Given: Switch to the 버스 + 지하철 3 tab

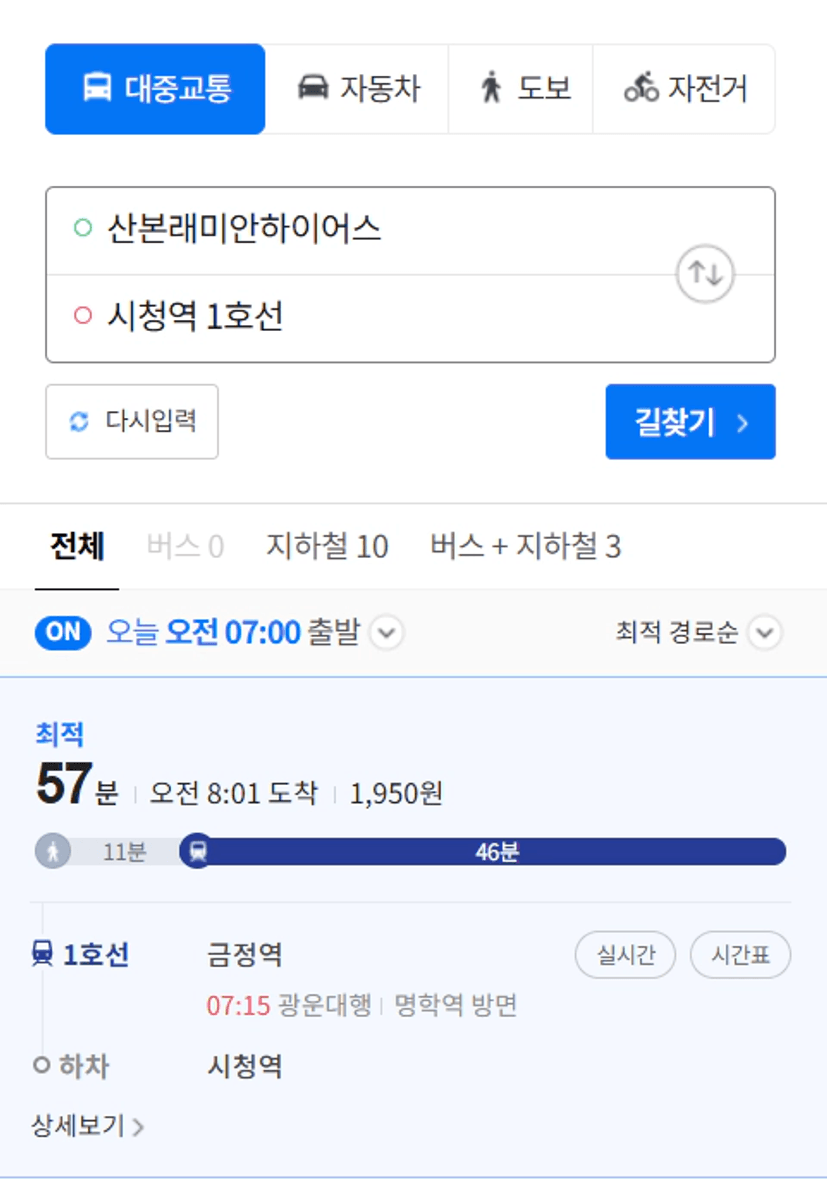Looking at the screenshot, I should 526,546.
